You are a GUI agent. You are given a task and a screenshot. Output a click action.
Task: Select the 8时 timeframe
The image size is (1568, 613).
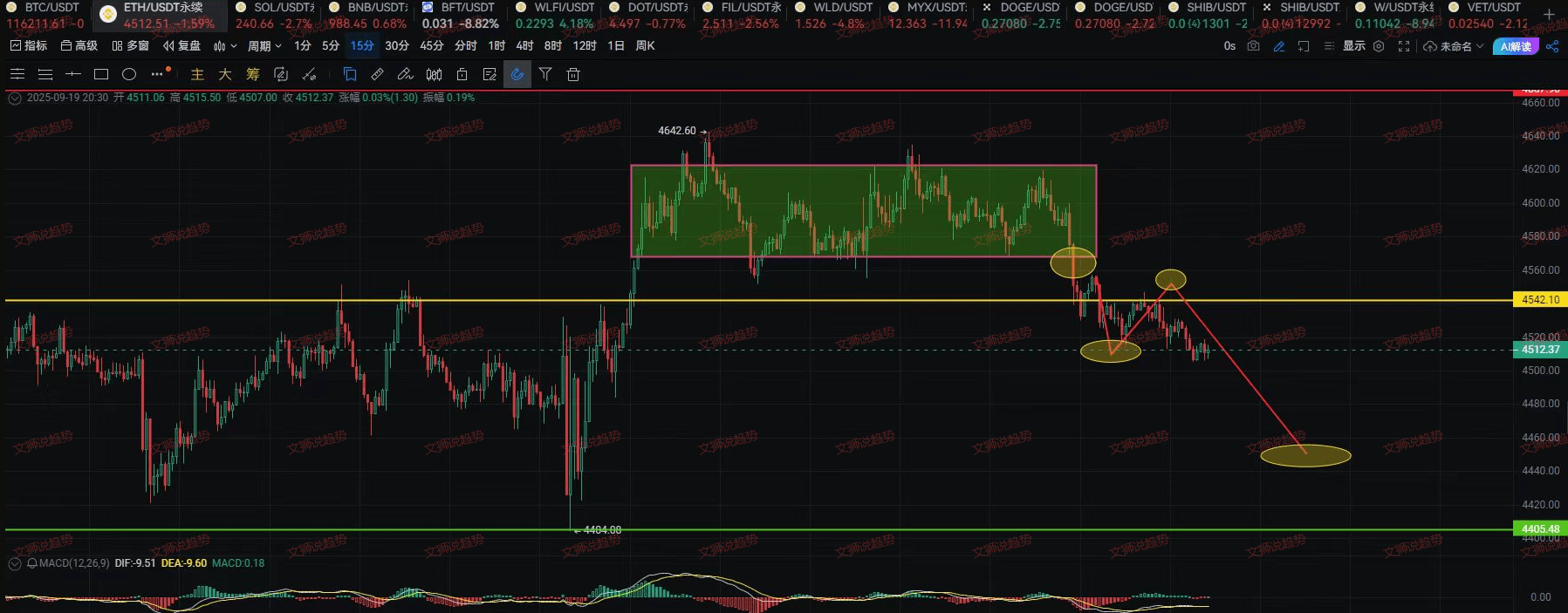click(x=552, y=45)
